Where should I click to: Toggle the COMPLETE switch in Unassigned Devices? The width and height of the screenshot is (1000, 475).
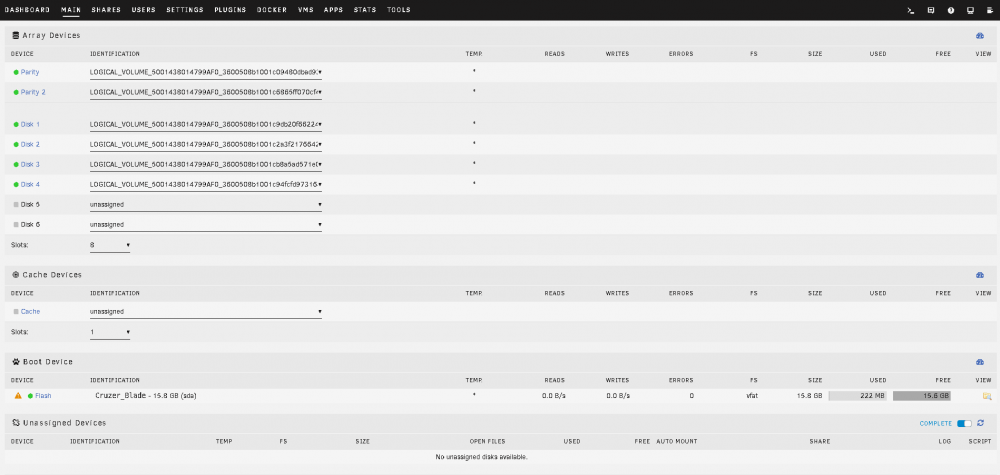tap(964, 423)
